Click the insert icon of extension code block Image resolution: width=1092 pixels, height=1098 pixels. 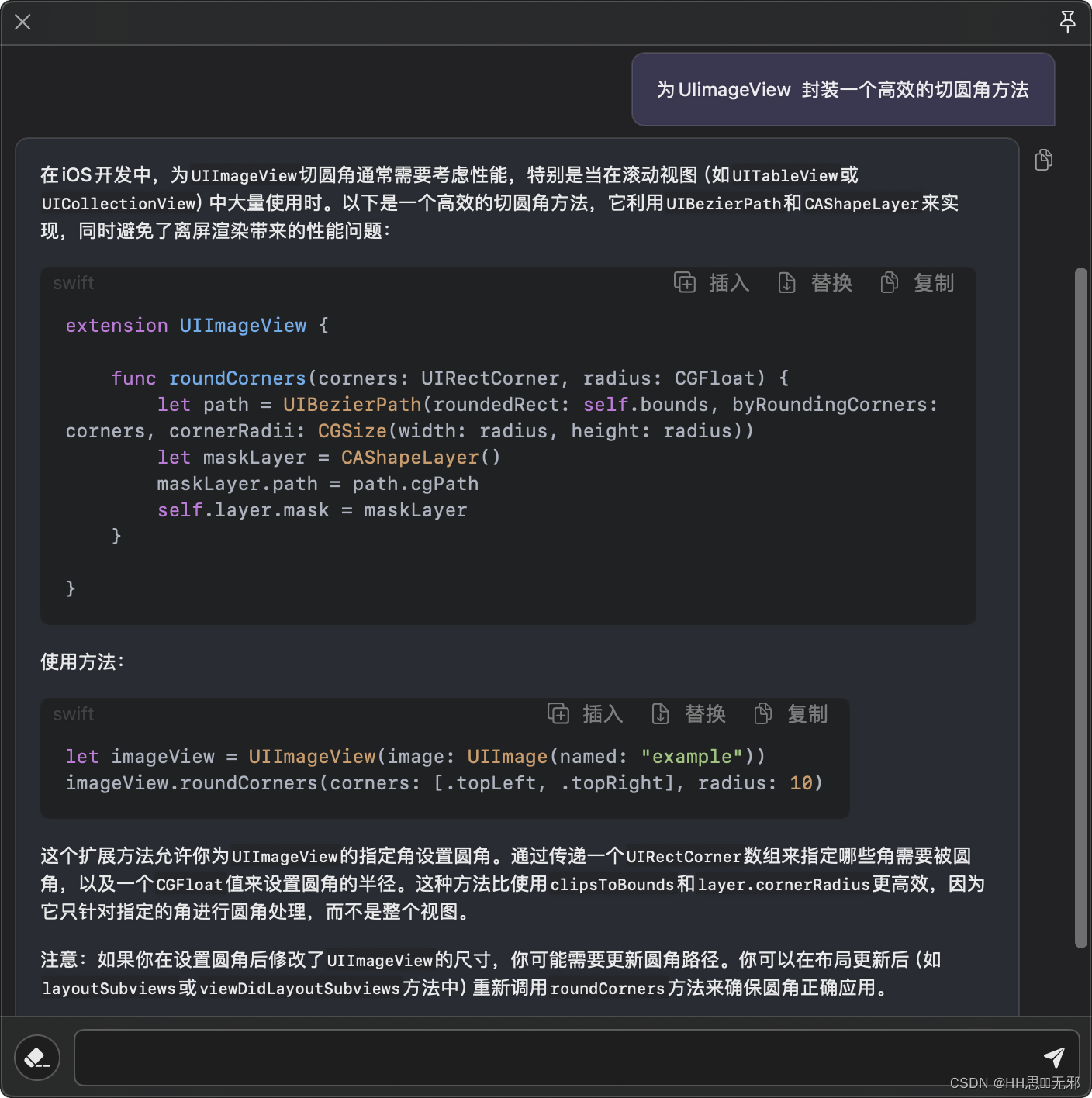click(685, 282)
